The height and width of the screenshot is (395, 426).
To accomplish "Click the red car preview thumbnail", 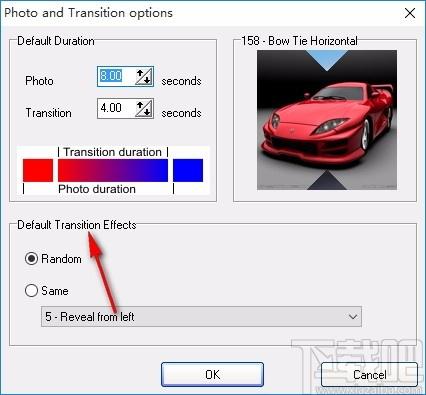I will 327,120.
